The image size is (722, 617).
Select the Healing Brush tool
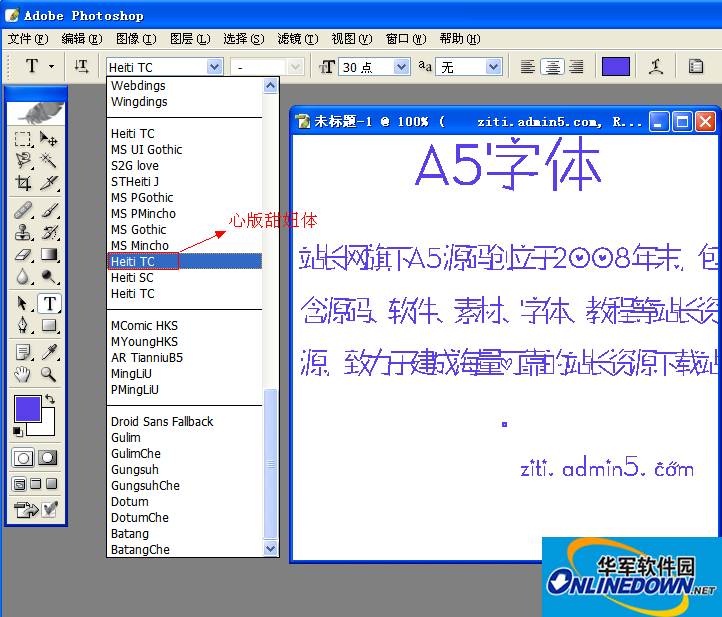tap(22, 210)
